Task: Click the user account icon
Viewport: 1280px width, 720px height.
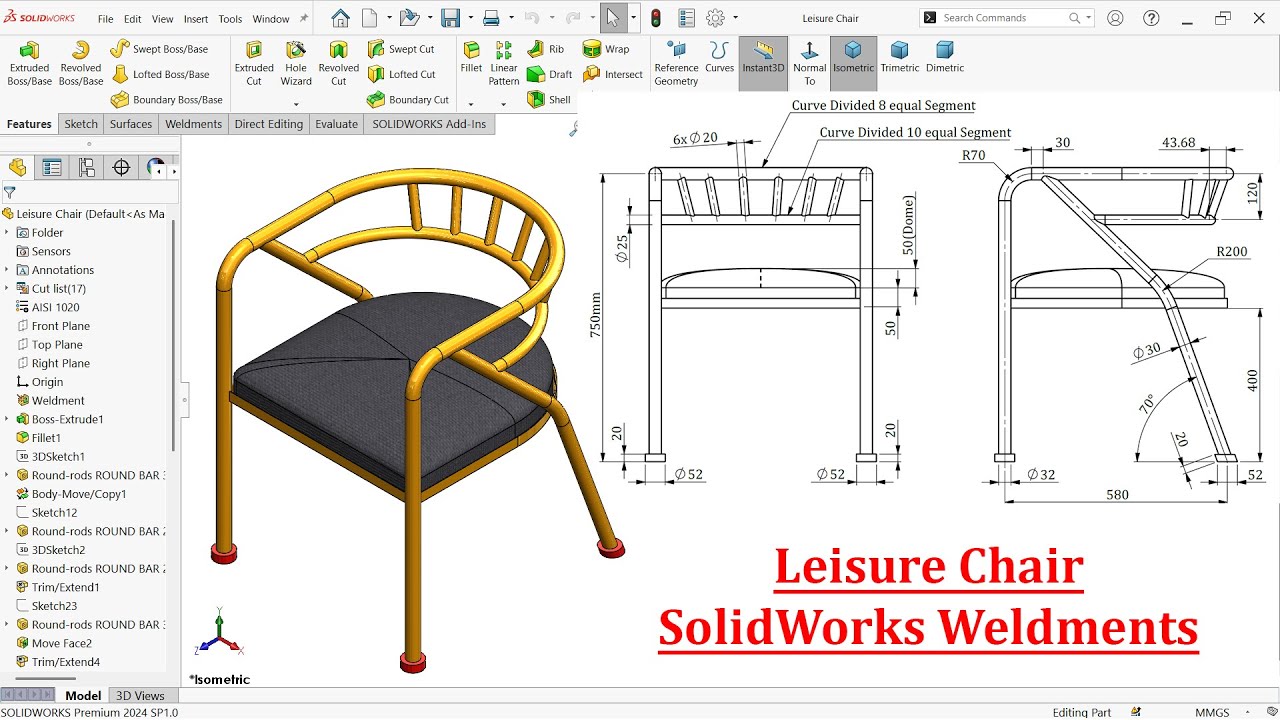Action: point(1115,18)
